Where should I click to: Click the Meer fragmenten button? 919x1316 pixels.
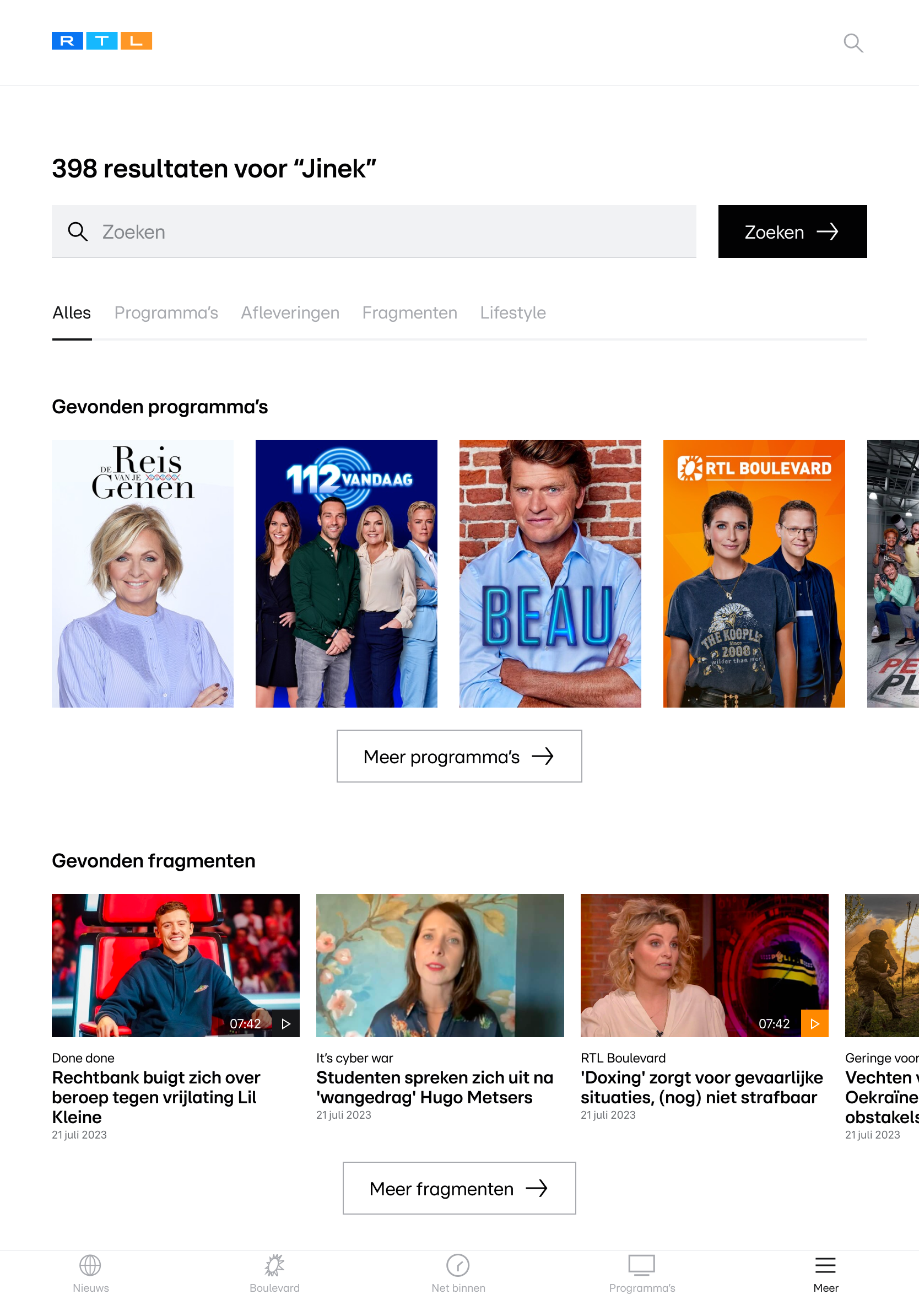pyautogui.click(x=459, y=1188)
